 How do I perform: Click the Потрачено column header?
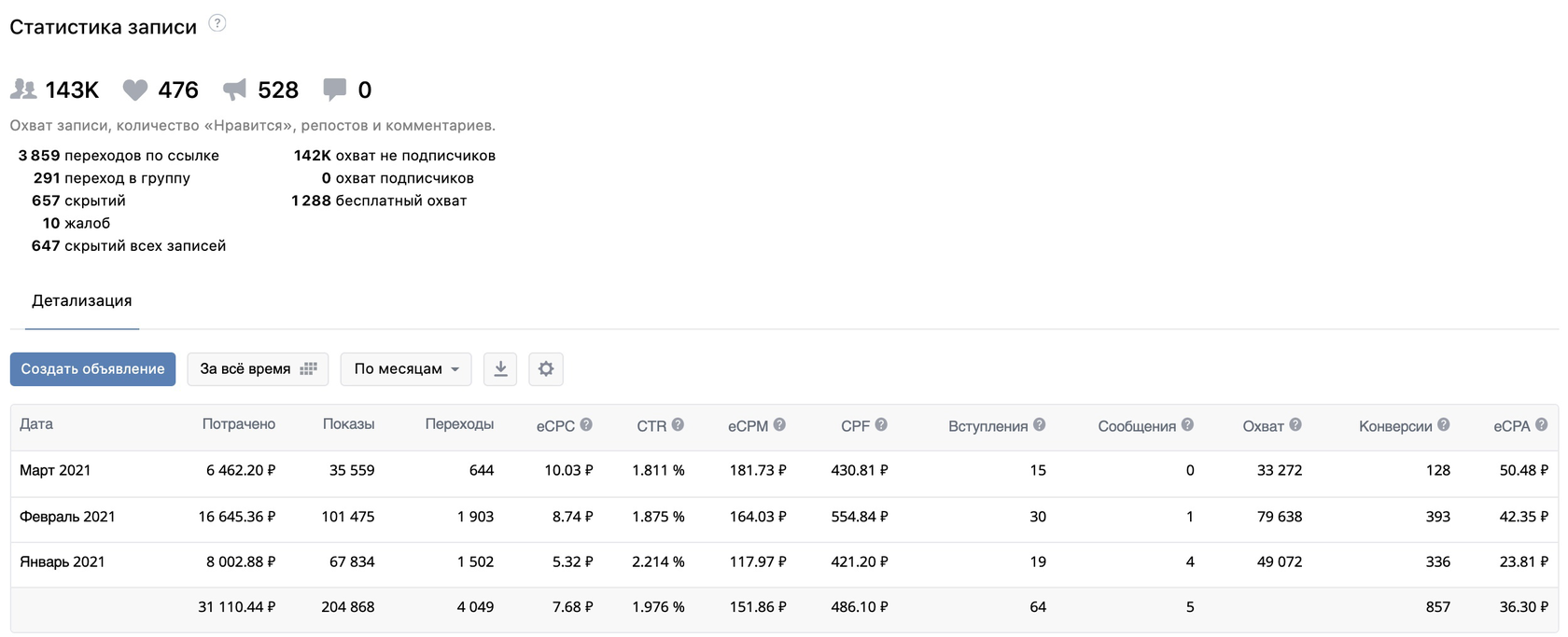[x=239, y=424]
